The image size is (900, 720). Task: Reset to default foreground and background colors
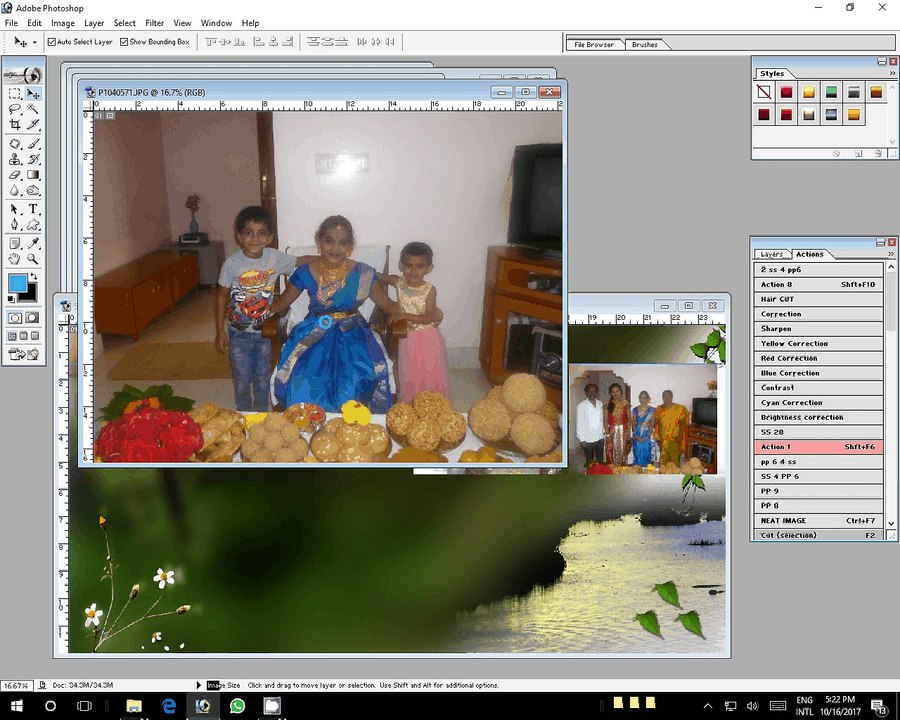tap(11, 299)
